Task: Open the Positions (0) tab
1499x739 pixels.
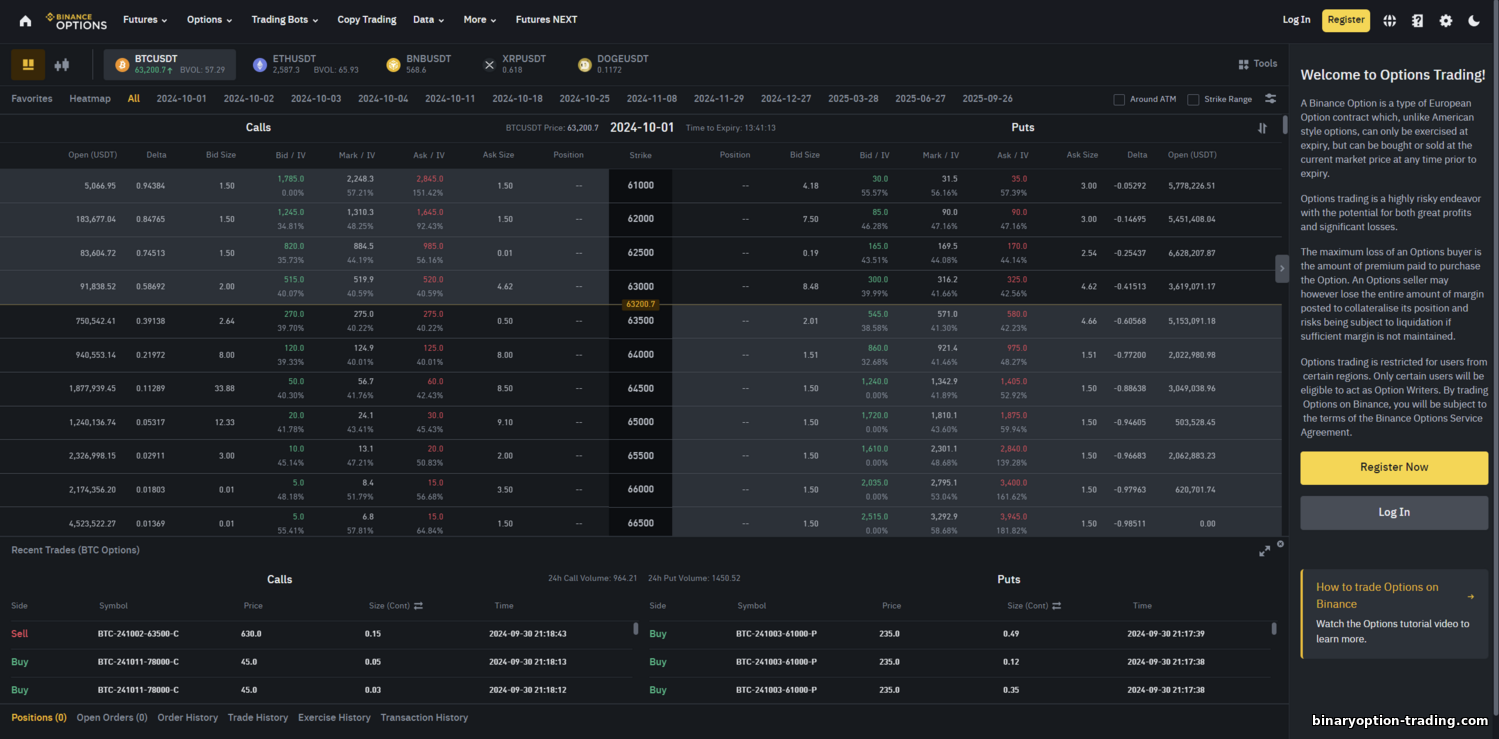Action: [x=39, y=718]
